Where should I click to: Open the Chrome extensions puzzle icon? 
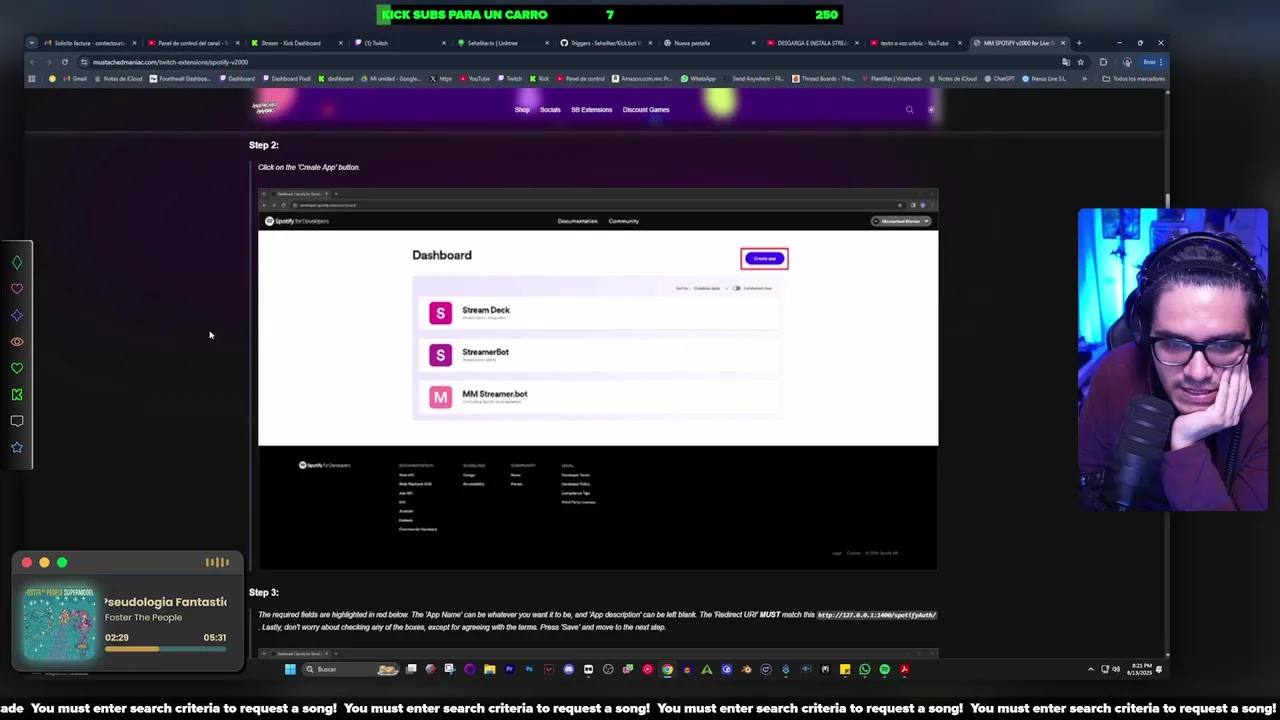point(1103,62)
